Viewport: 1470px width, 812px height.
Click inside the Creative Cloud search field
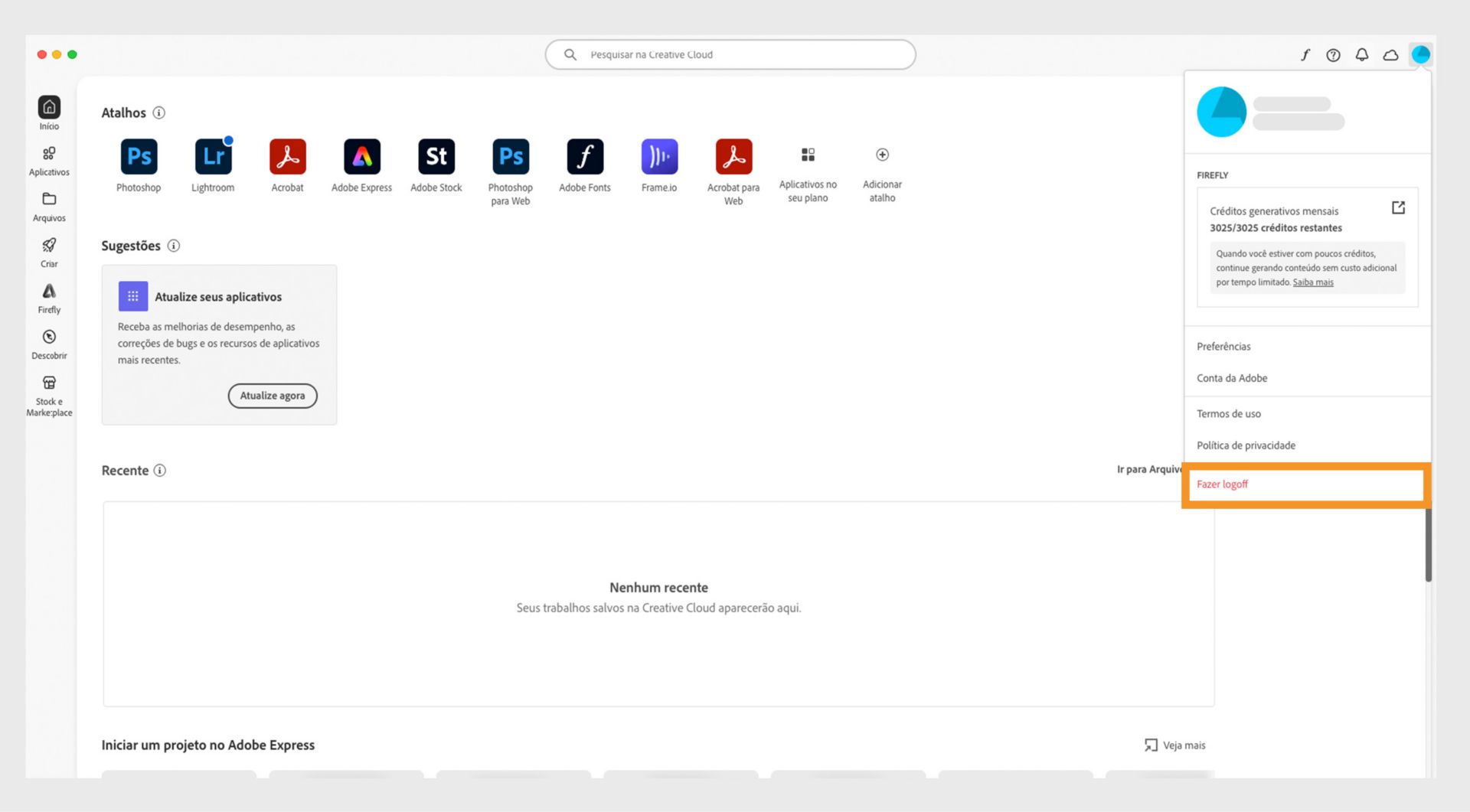pyautogui.click(x=727, y=54)
